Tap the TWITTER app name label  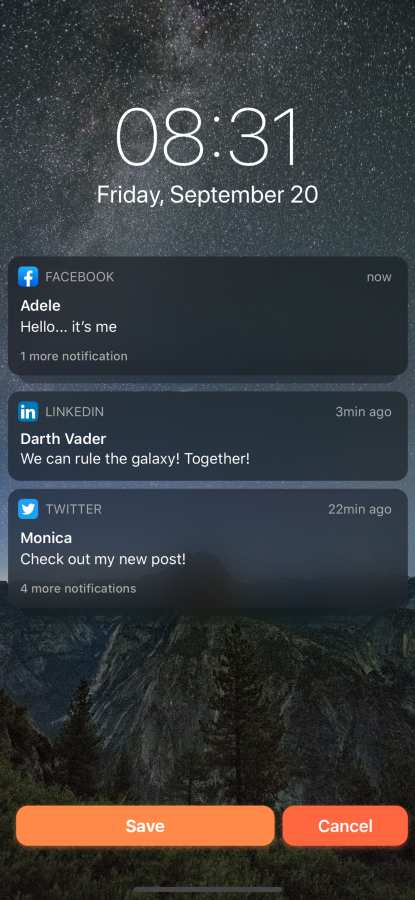coord(74,509)
